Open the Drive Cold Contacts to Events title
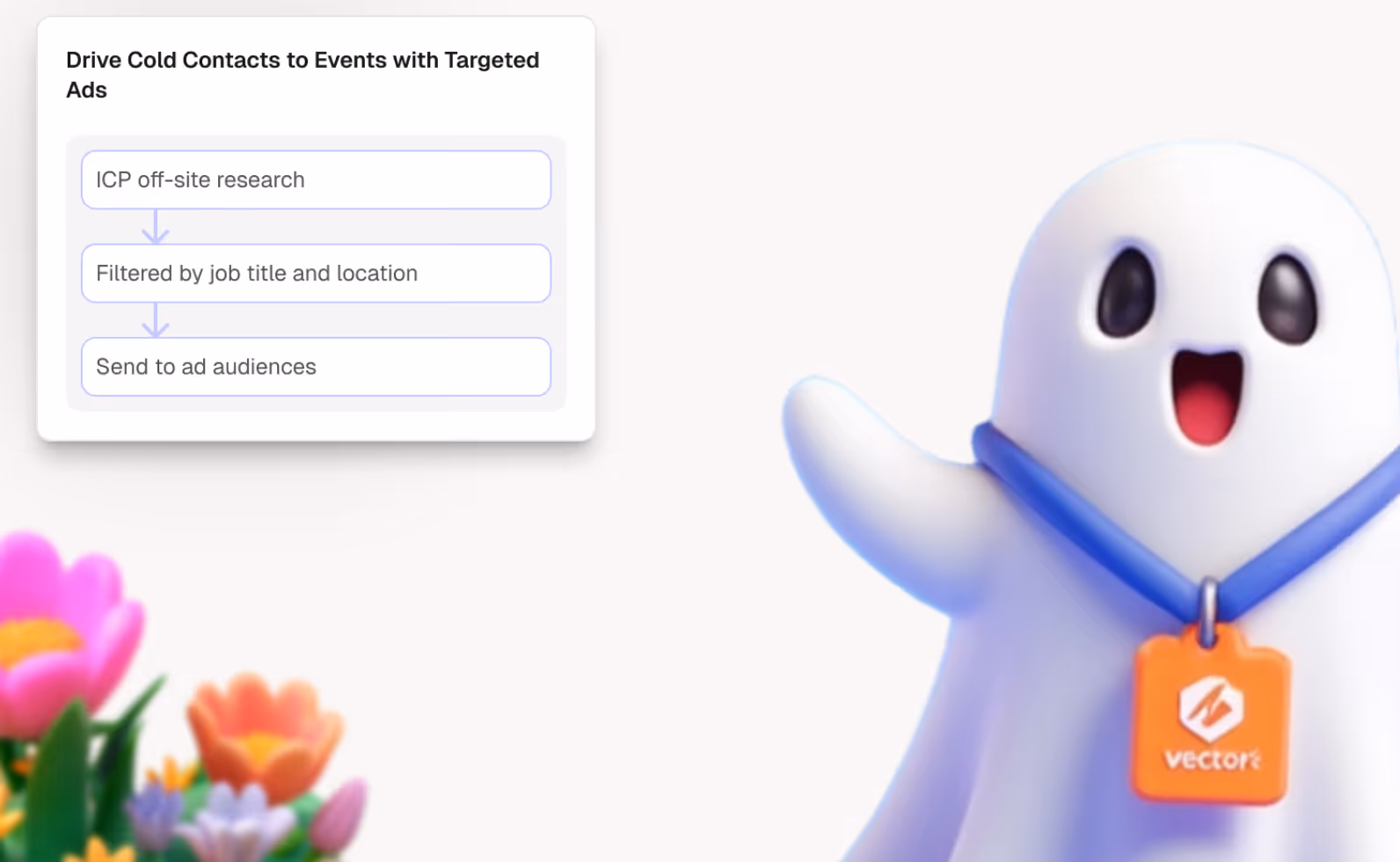Image resolution: width=1400 pixels, height=862 pixels. (303, 75)
